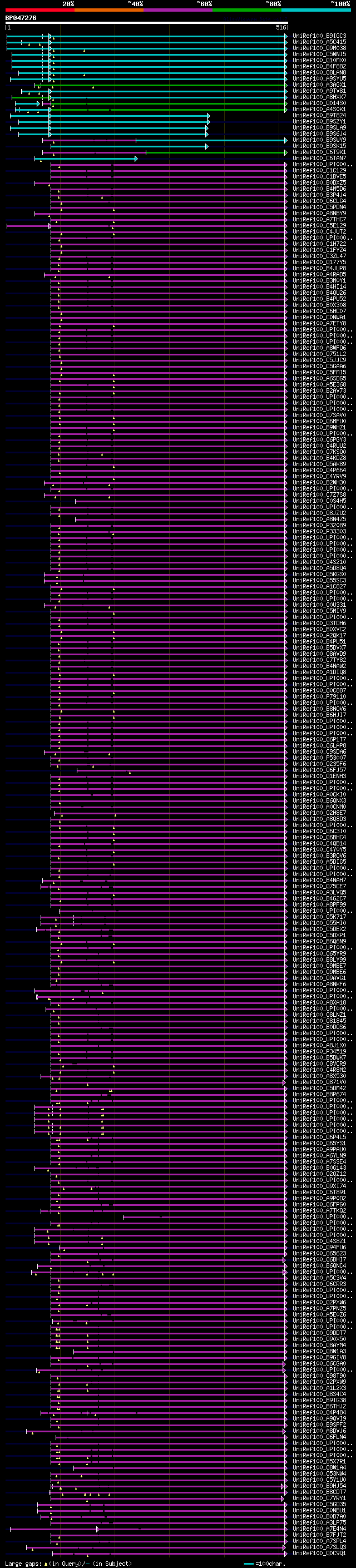Select label UniRef100_B4JUP8
The image size is (356, 1568).
coord(319,269)
